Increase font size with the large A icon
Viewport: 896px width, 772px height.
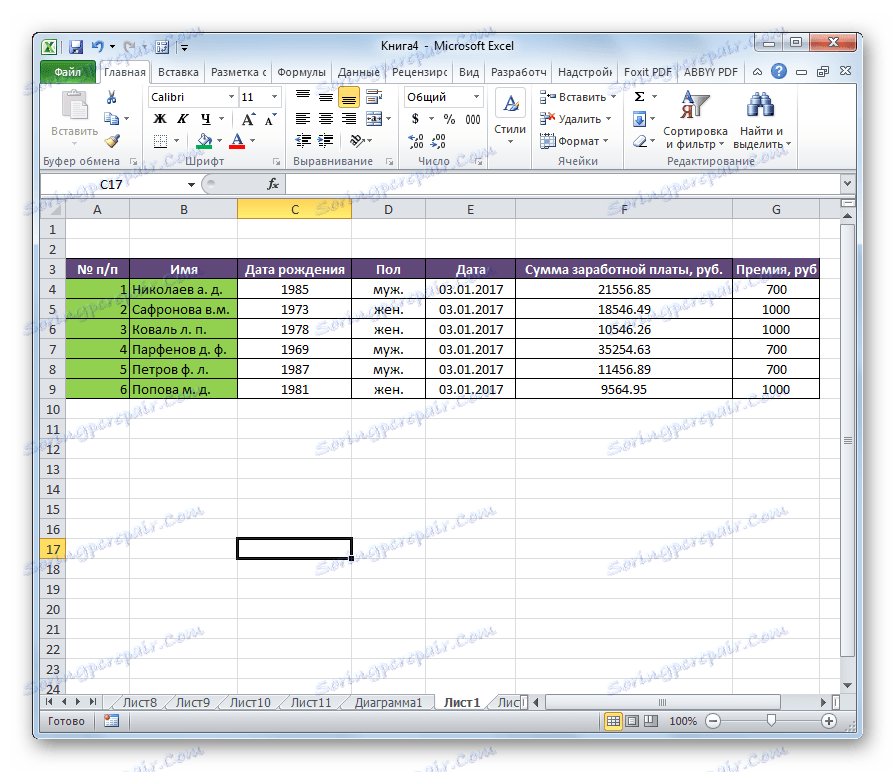pyautogui.click(x=248, y=119)
